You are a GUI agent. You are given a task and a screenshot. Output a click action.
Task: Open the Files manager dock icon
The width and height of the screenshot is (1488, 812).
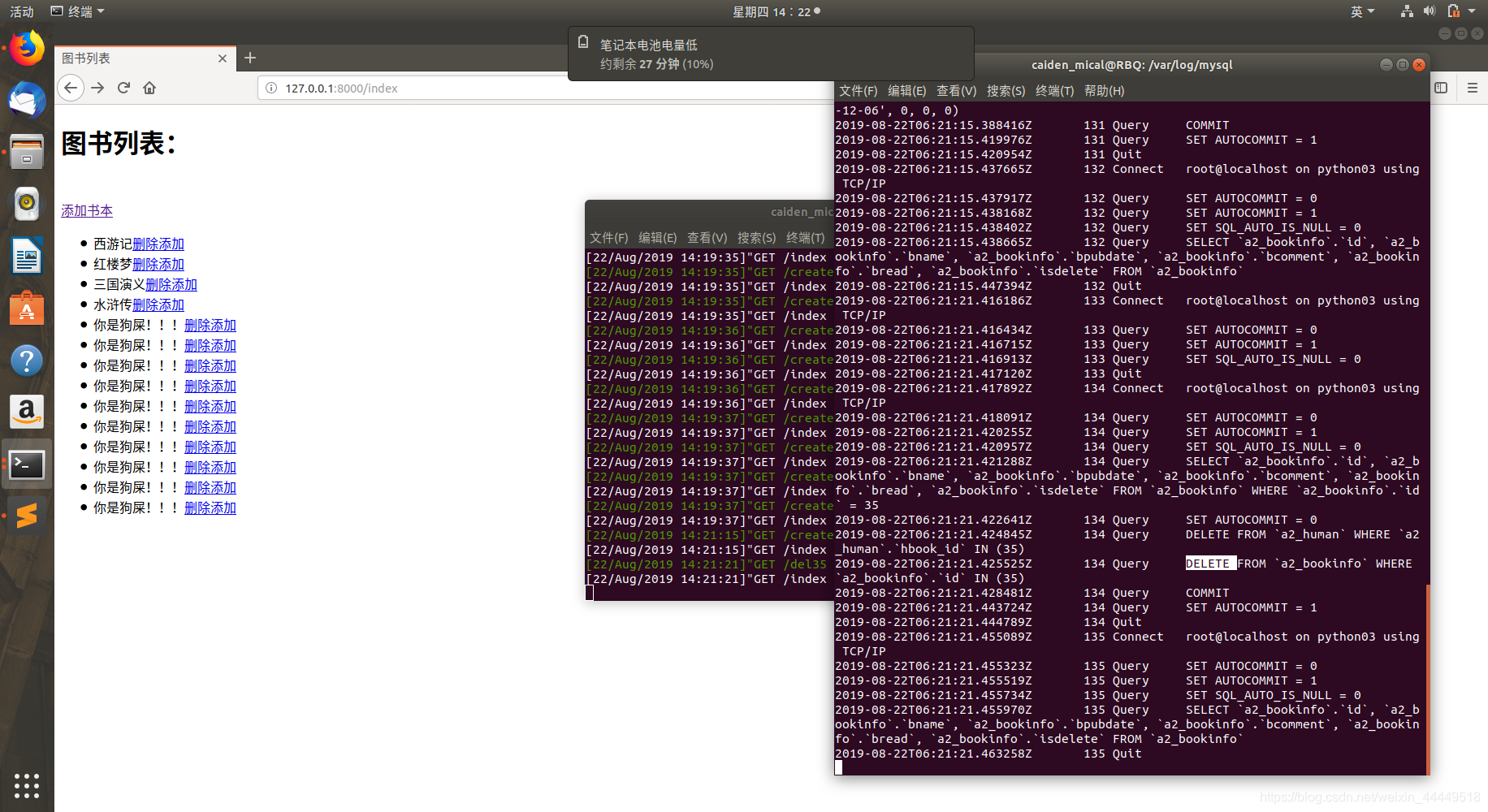pos(27,152)
